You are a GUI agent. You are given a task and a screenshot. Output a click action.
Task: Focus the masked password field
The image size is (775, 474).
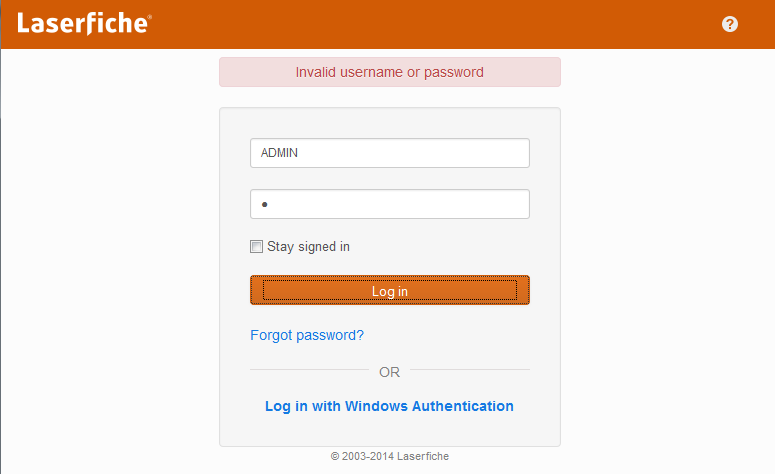click(x=389, y=204)
